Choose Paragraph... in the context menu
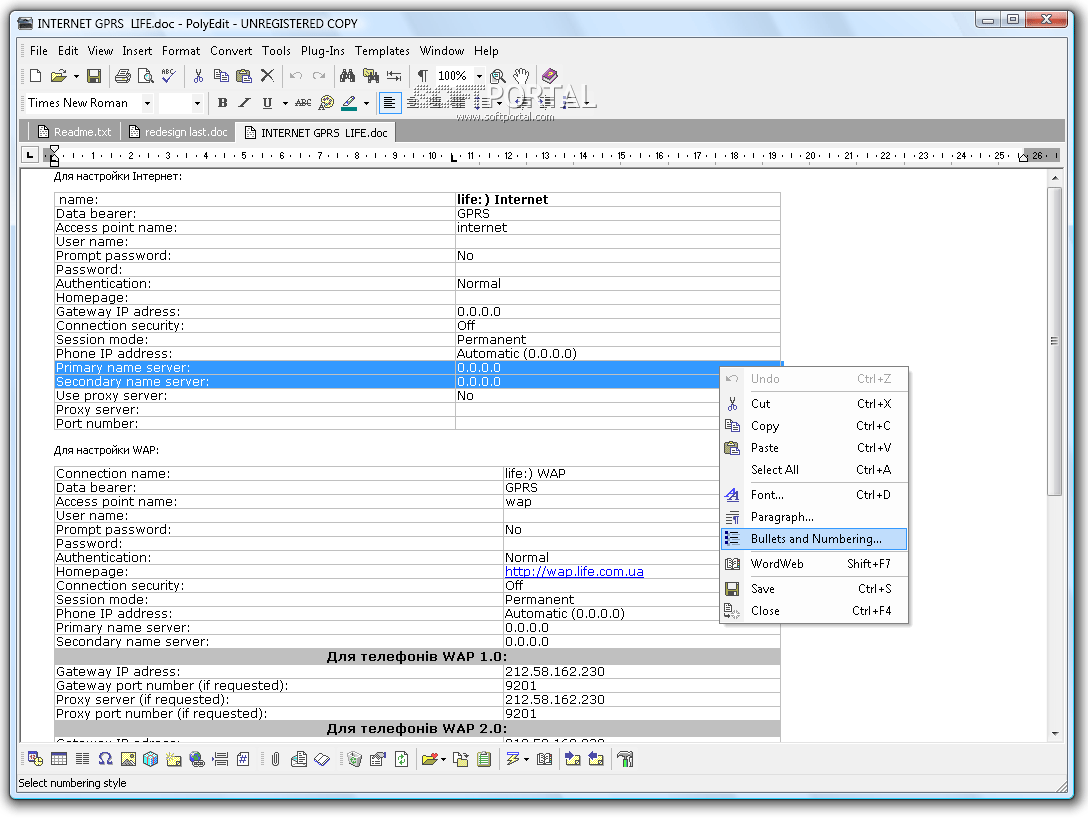 tap(814, 517)
